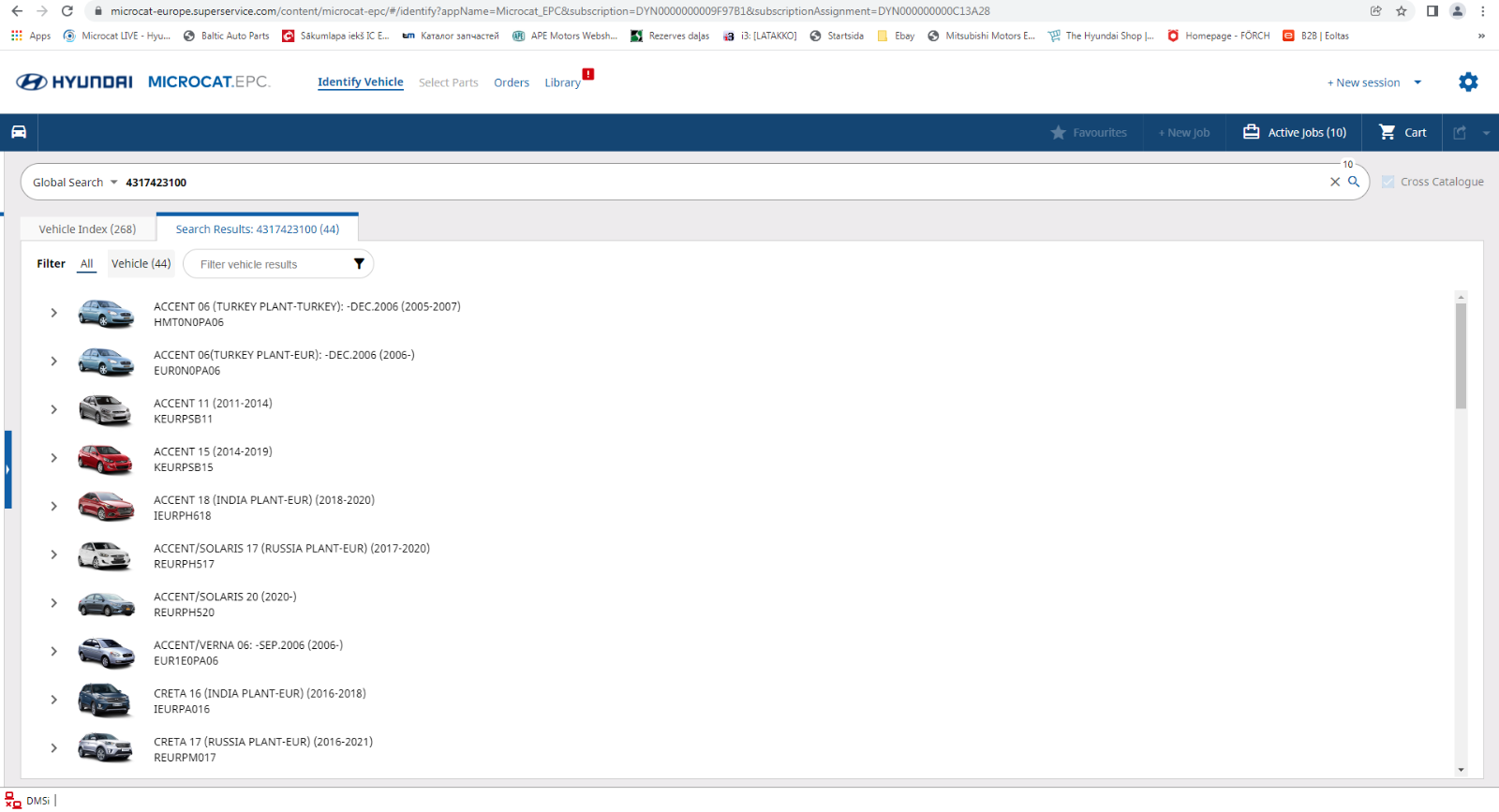Click the share export icon in blue bar

(x=1460, y=133)
